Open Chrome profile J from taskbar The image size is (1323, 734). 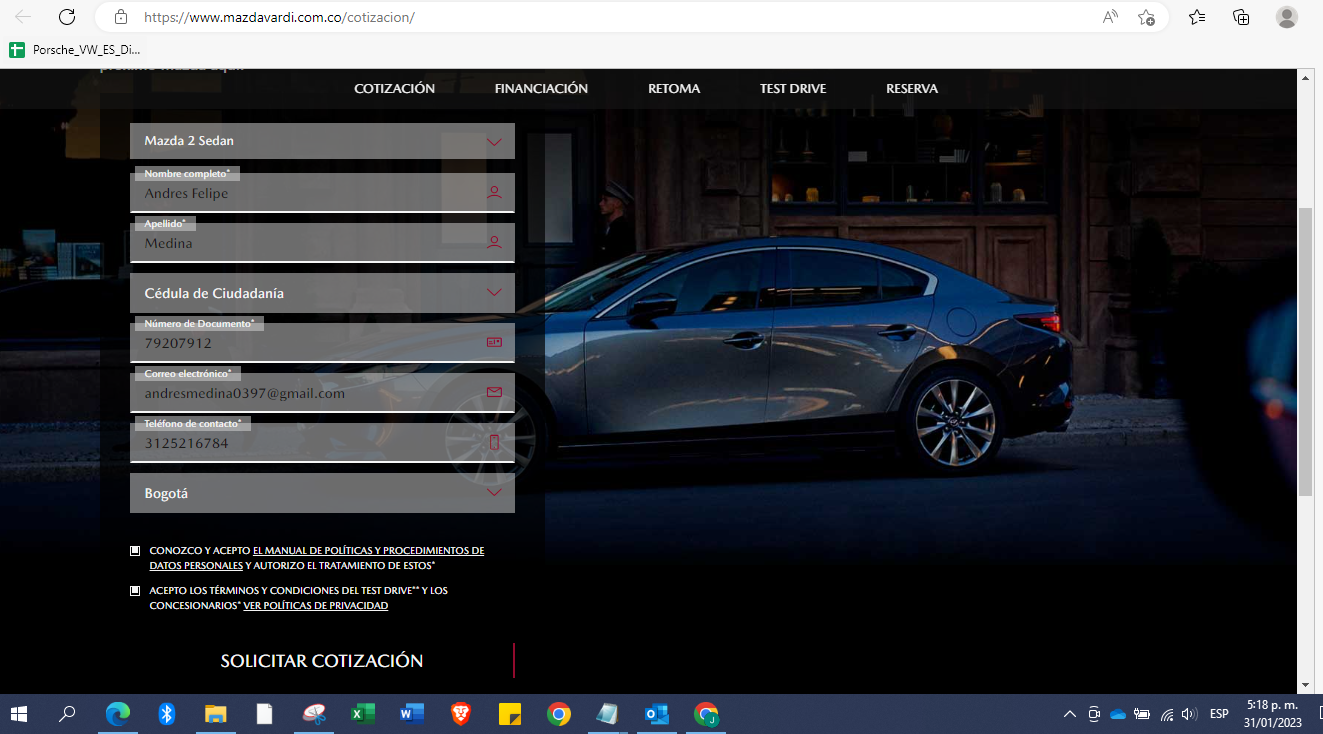tap(706, 714)
